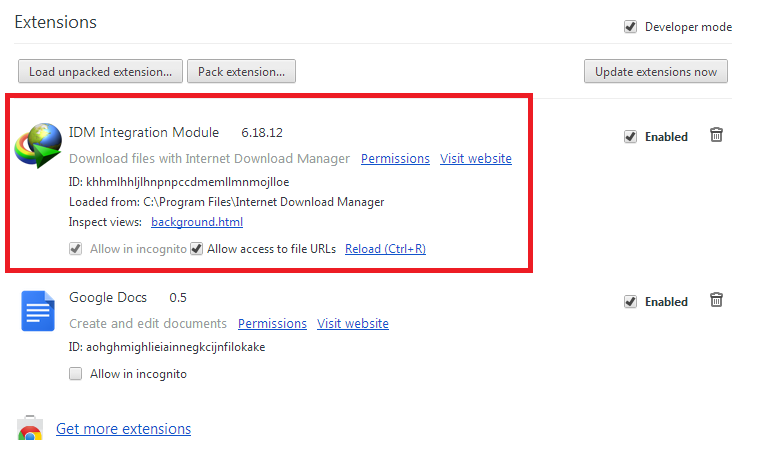Viewport: 776px width, 475px height.
Task: Click Update extensions now button
Action: [656, 71]
